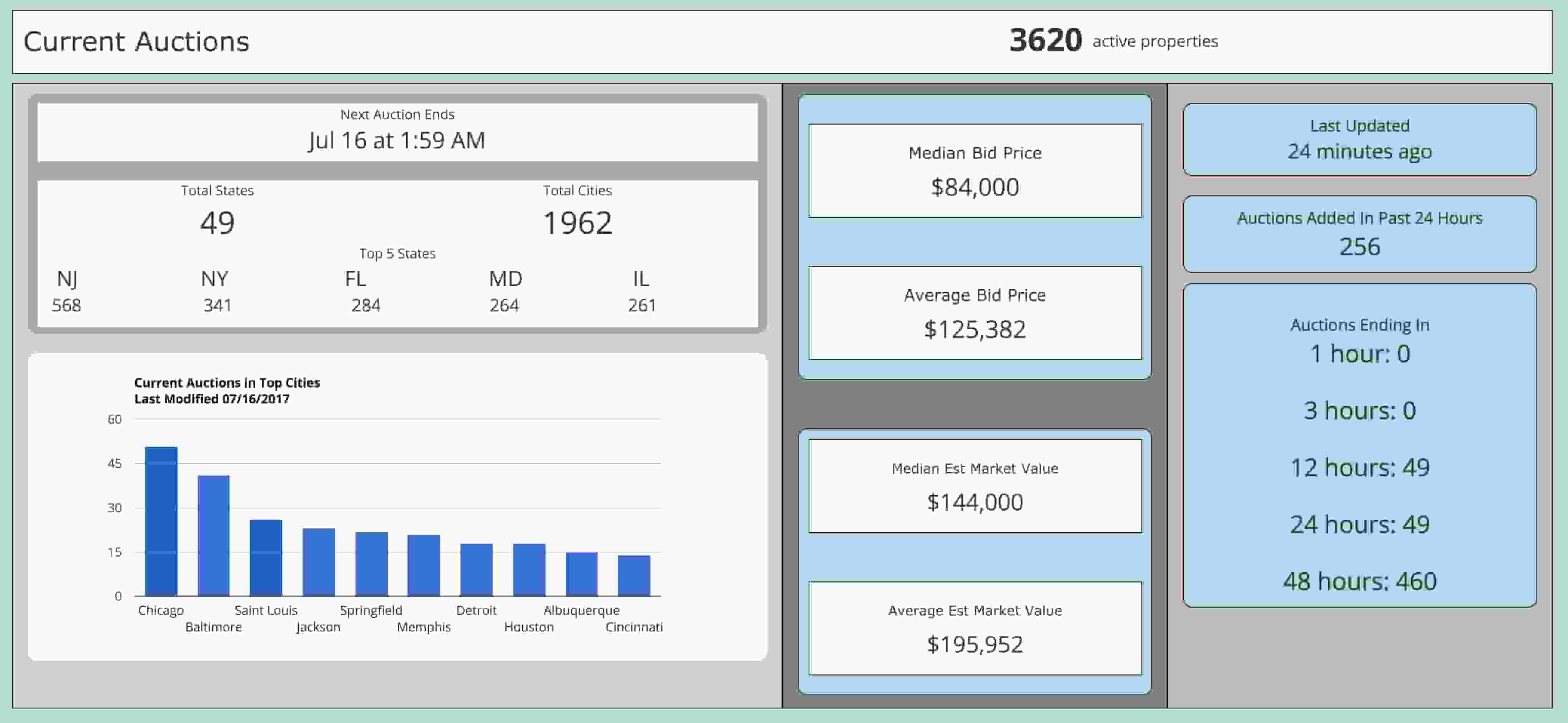Click the "48 hours: 460" entry
Screen dimensions: 1568x723
[x=1360, y=582]
